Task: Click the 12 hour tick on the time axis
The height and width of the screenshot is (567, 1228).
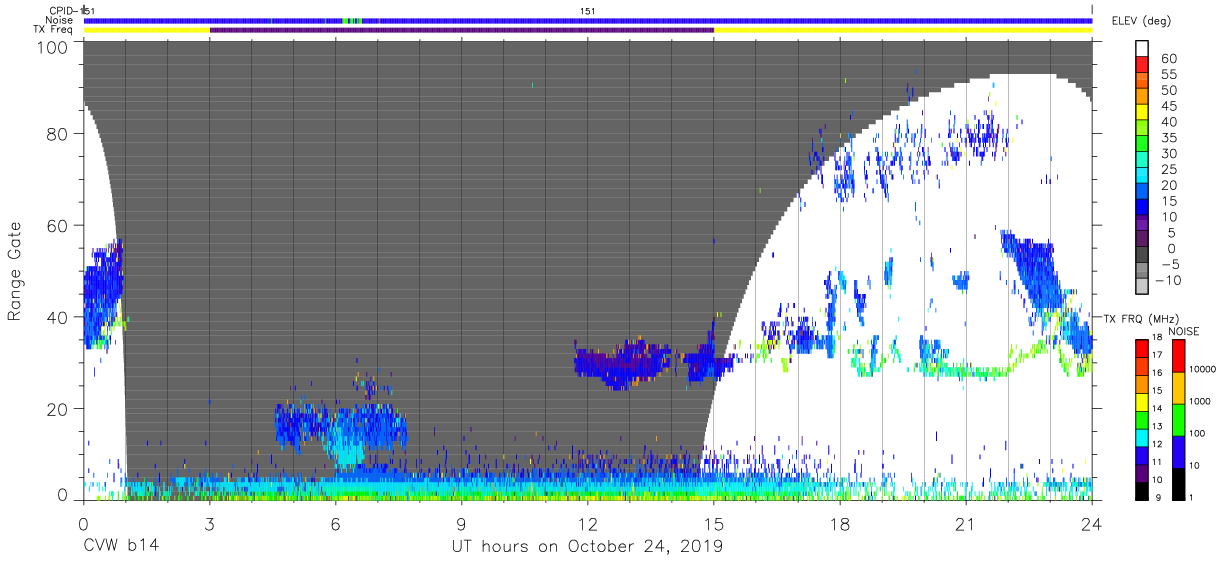Action: pyautogui.click(x=588, y=523)
